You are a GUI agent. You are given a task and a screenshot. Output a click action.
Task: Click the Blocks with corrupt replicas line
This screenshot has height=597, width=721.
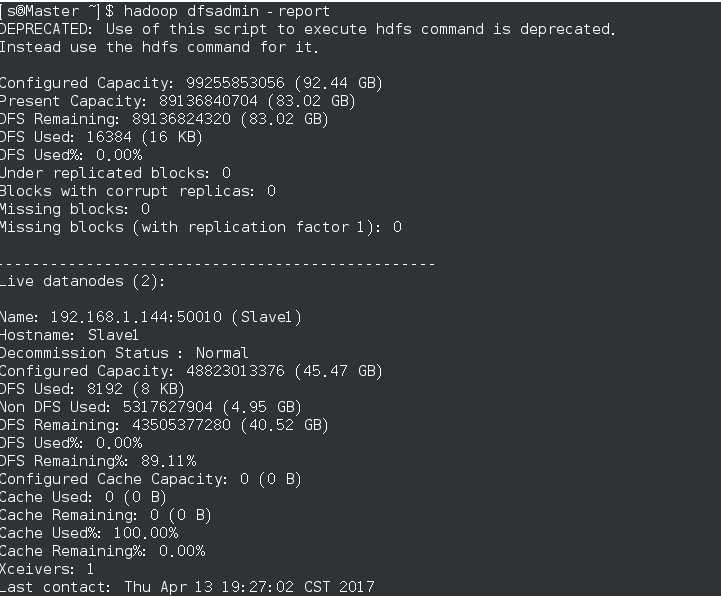(138, 191)
